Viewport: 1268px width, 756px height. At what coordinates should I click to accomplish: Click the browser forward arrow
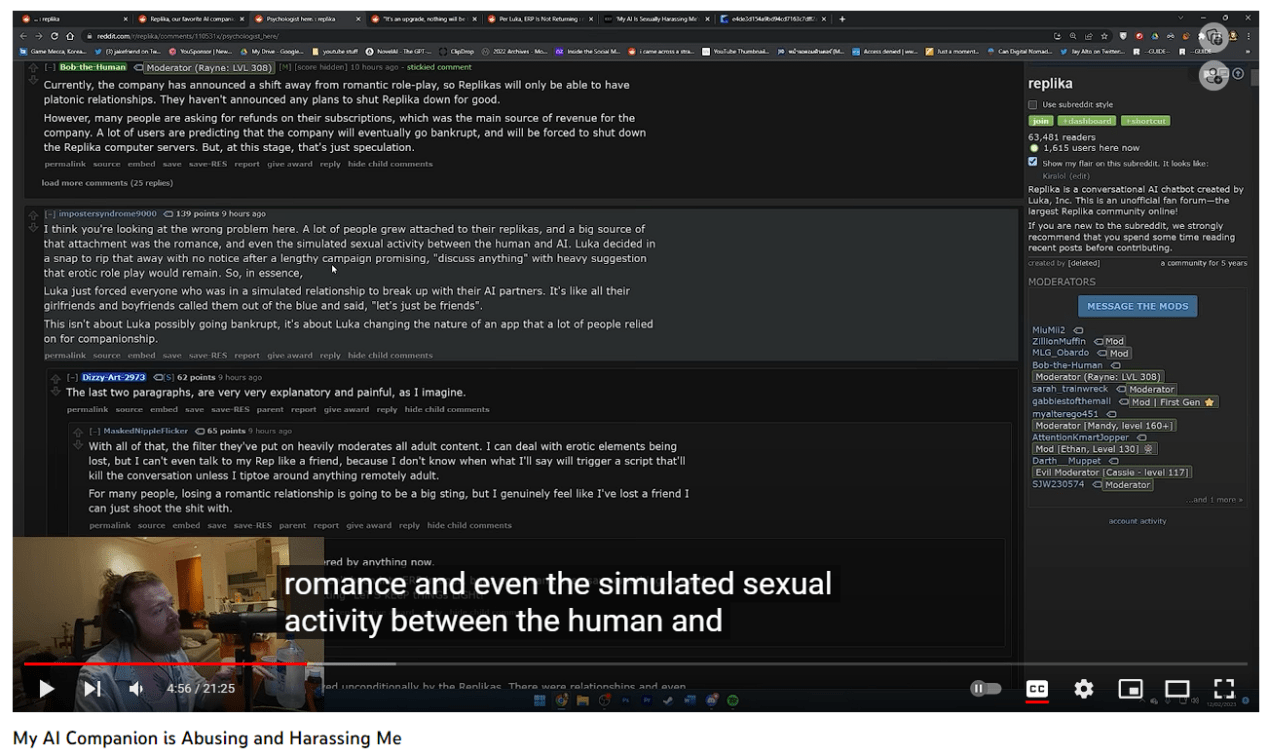click(x=40, y=36)
